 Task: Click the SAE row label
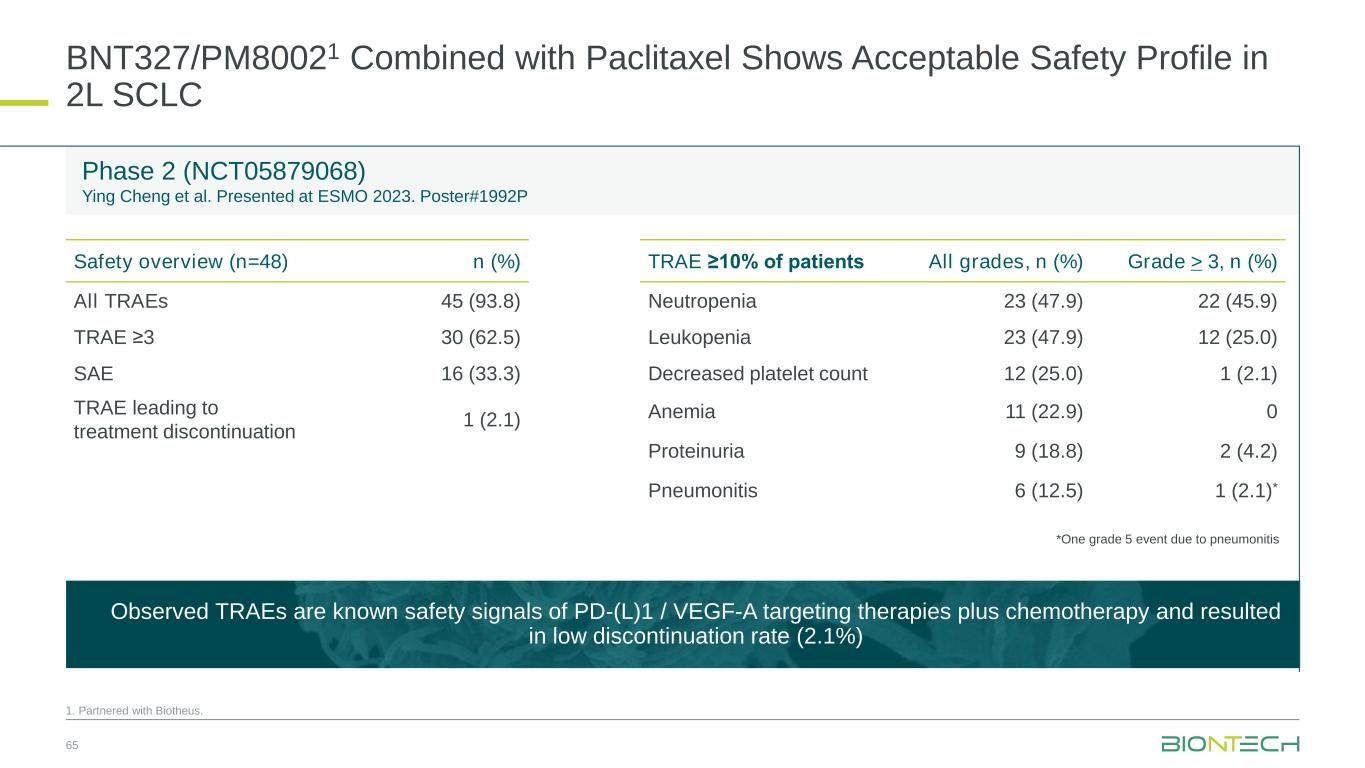[93, 374]
